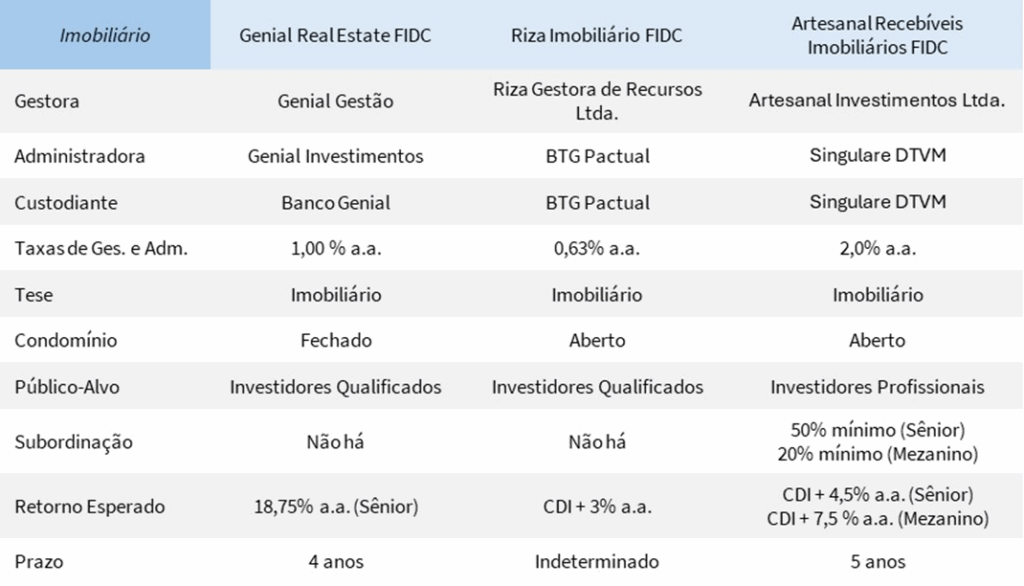Click the Subordinação row label

click(74, 442)
